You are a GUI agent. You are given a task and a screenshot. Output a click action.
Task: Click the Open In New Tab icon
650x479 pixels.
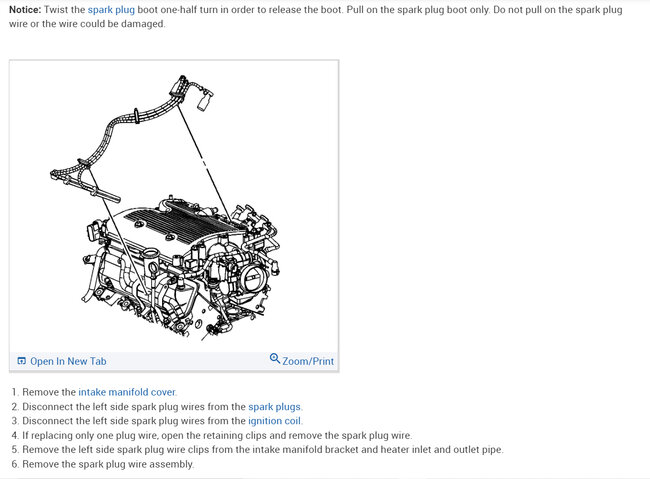coord(22,361)
